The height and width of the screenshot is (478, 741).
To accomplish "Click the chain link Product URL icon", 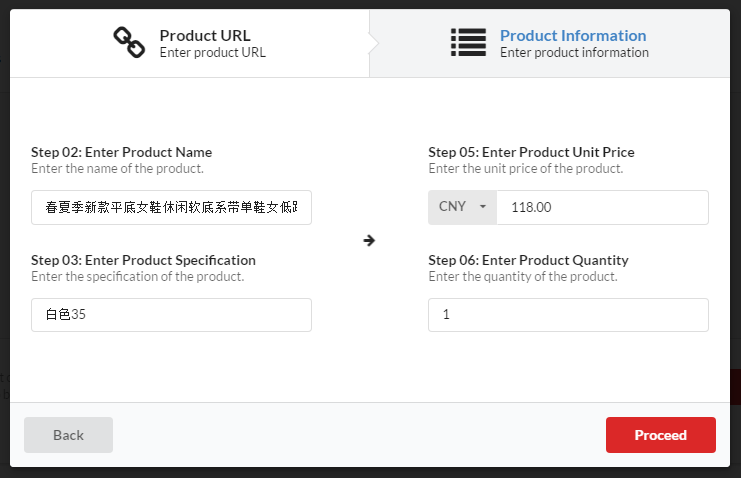I will [129, 43].
